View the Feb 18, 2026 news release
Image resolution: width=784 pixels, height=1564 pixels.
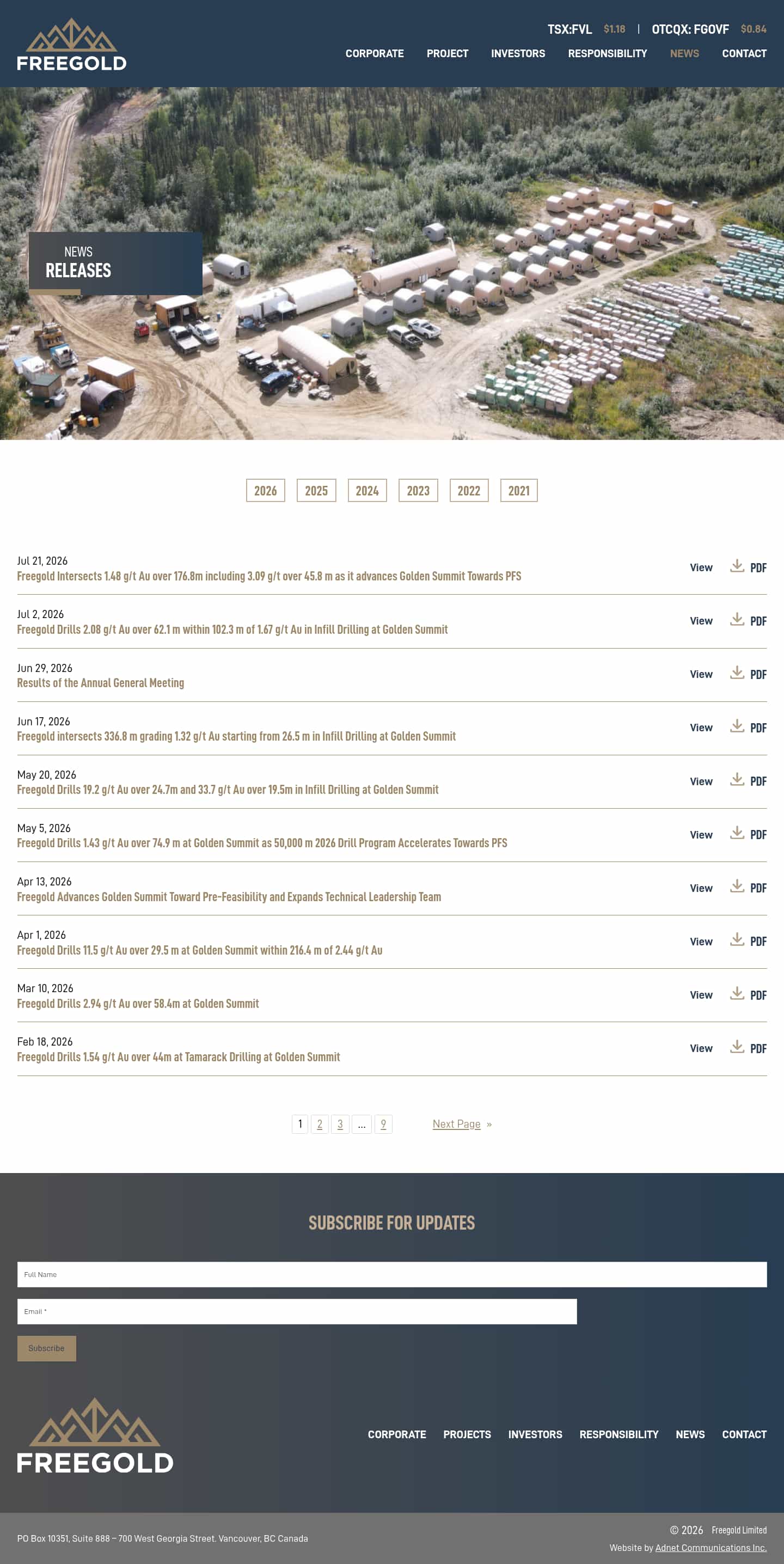pyautogui.click(x=701, y=1048)
